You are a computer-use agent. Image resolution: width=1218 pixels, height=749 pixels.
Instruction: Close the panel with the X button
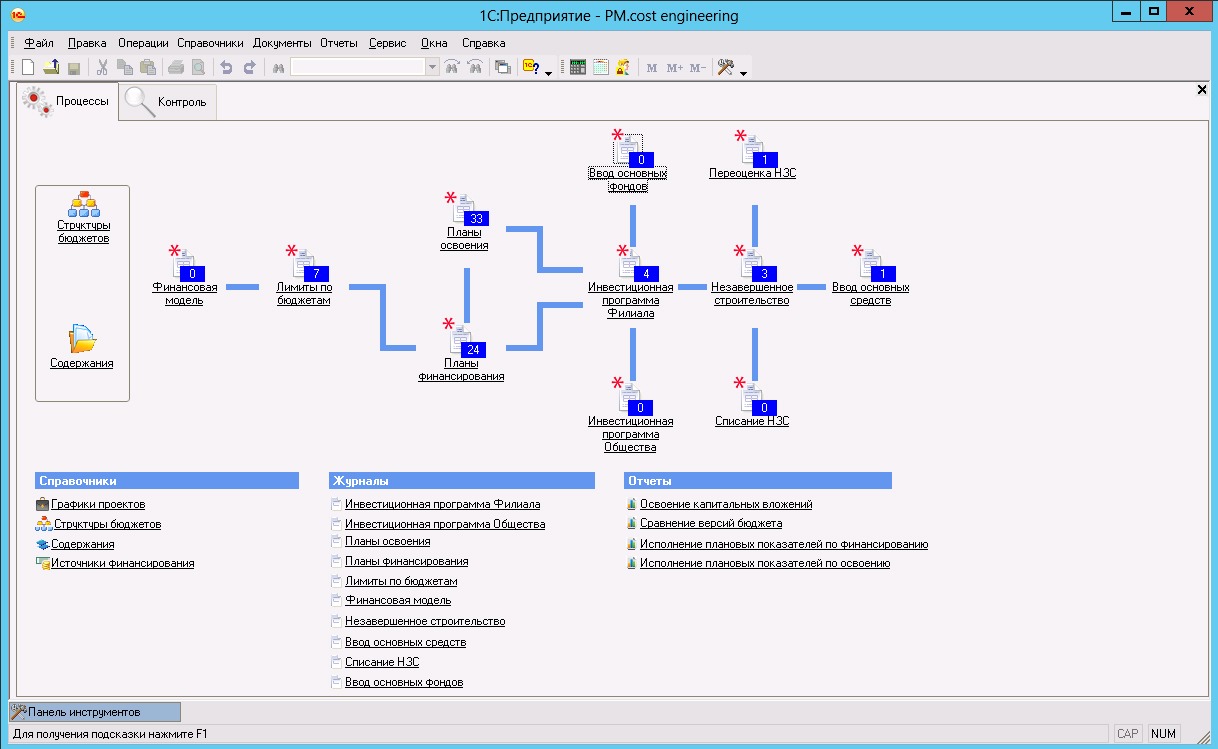(1202, 90)
